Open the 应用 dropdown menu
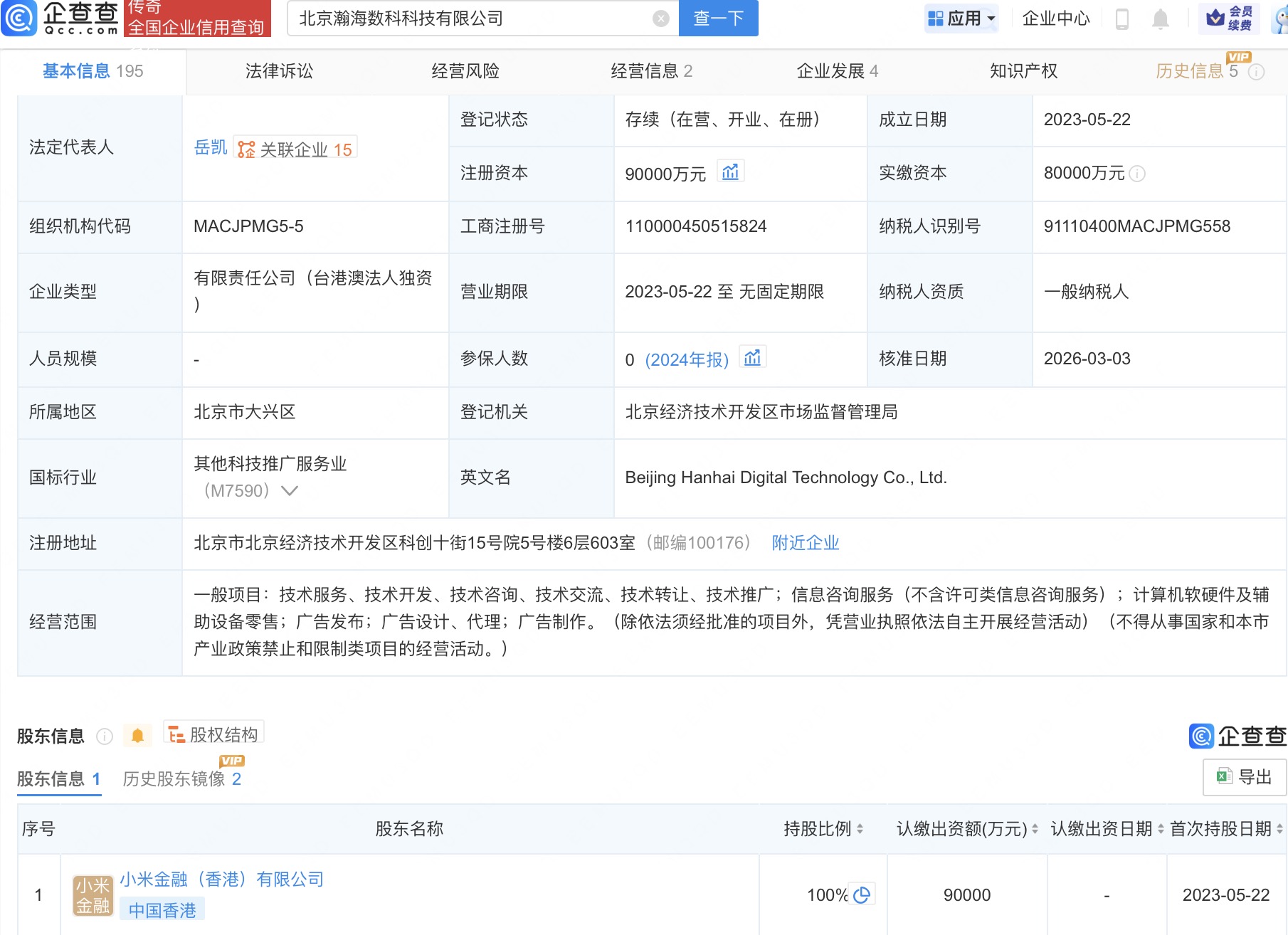 pos(962,19)
